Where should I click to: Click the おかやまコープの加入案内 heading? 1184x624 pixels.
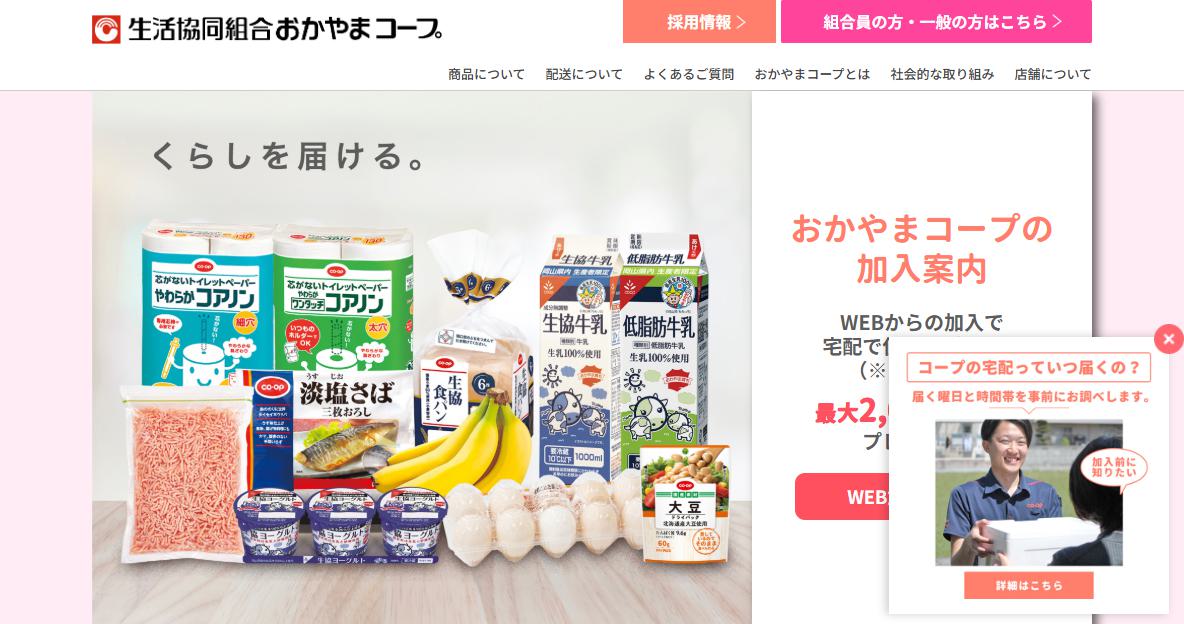(921, 249)
